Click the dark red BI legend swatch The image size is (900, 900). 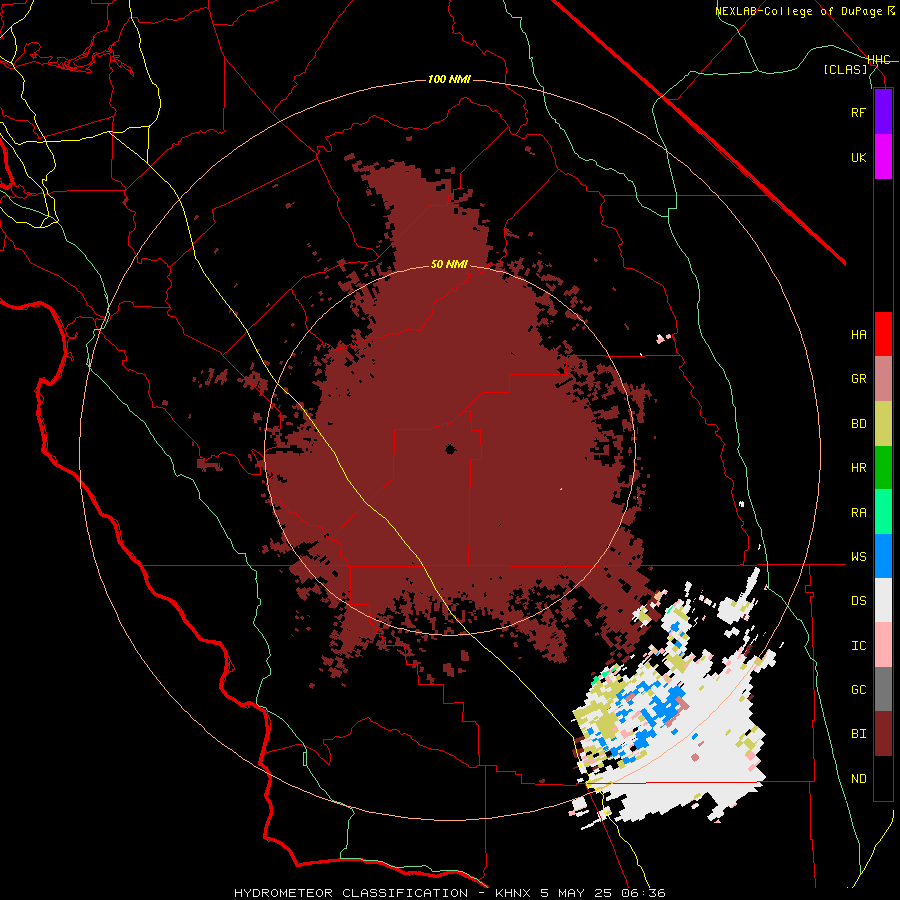[x=883, y=734]
